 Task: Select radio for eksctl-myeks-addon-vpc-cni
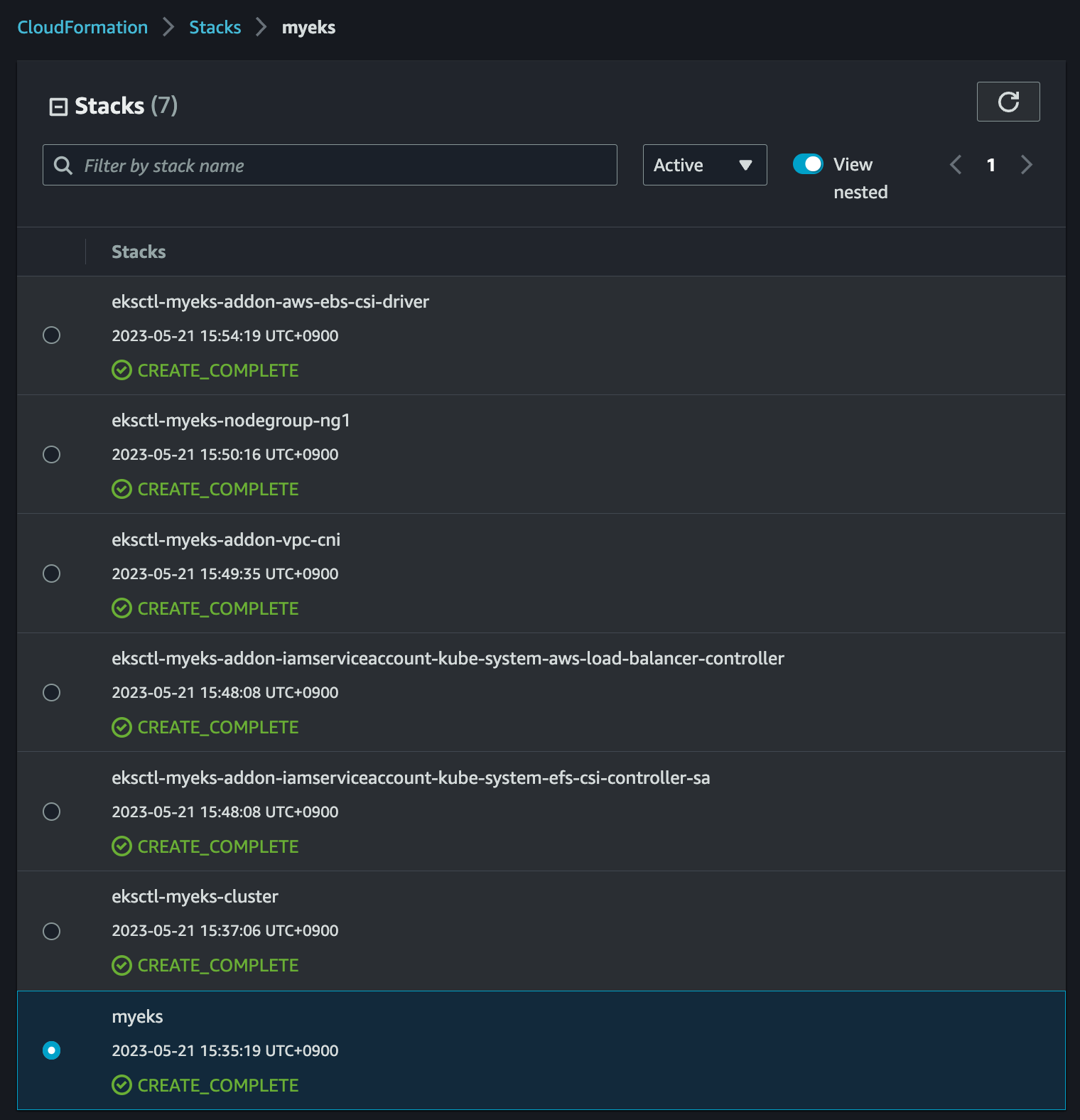[x=51, y=573]
